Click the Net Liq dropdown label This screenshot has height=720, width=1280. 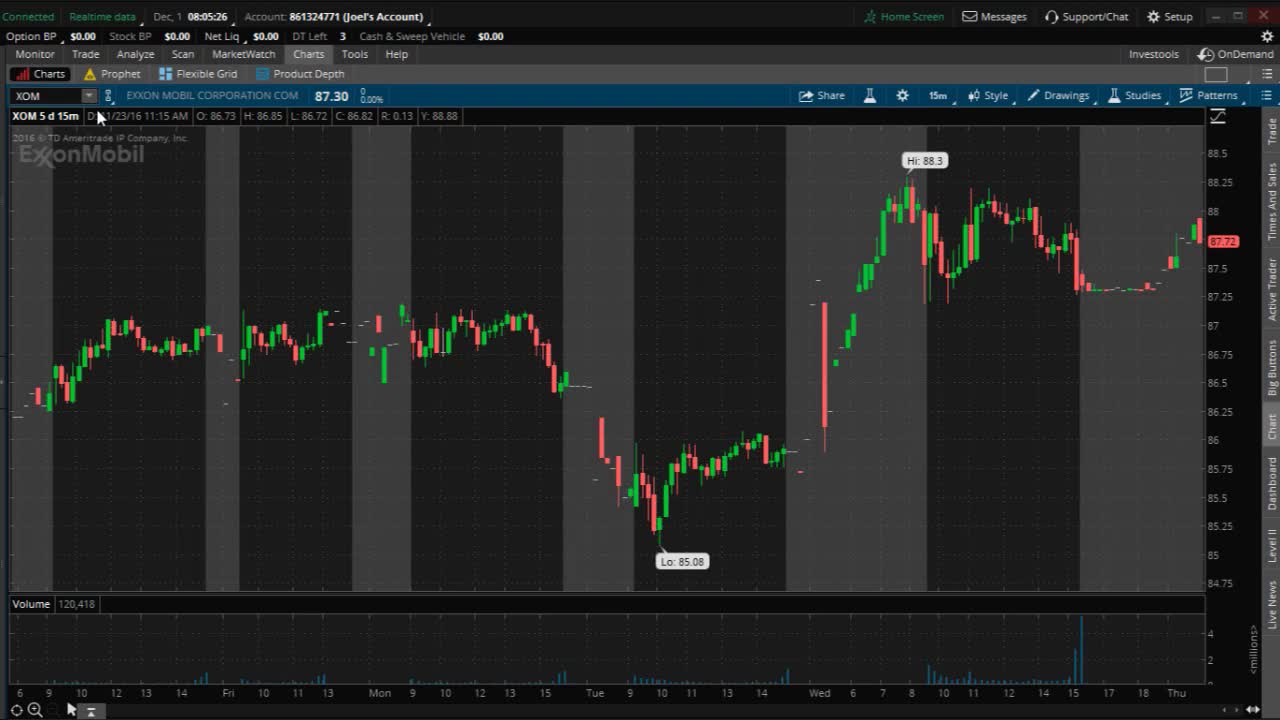222,36
